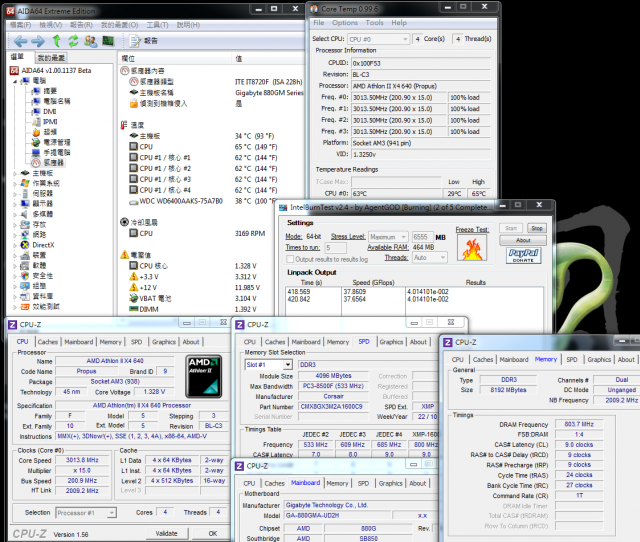Select the DMI item in AIDA64 tree
The width and height of the screenshot is (640, 542).
(x=45, y=111)
